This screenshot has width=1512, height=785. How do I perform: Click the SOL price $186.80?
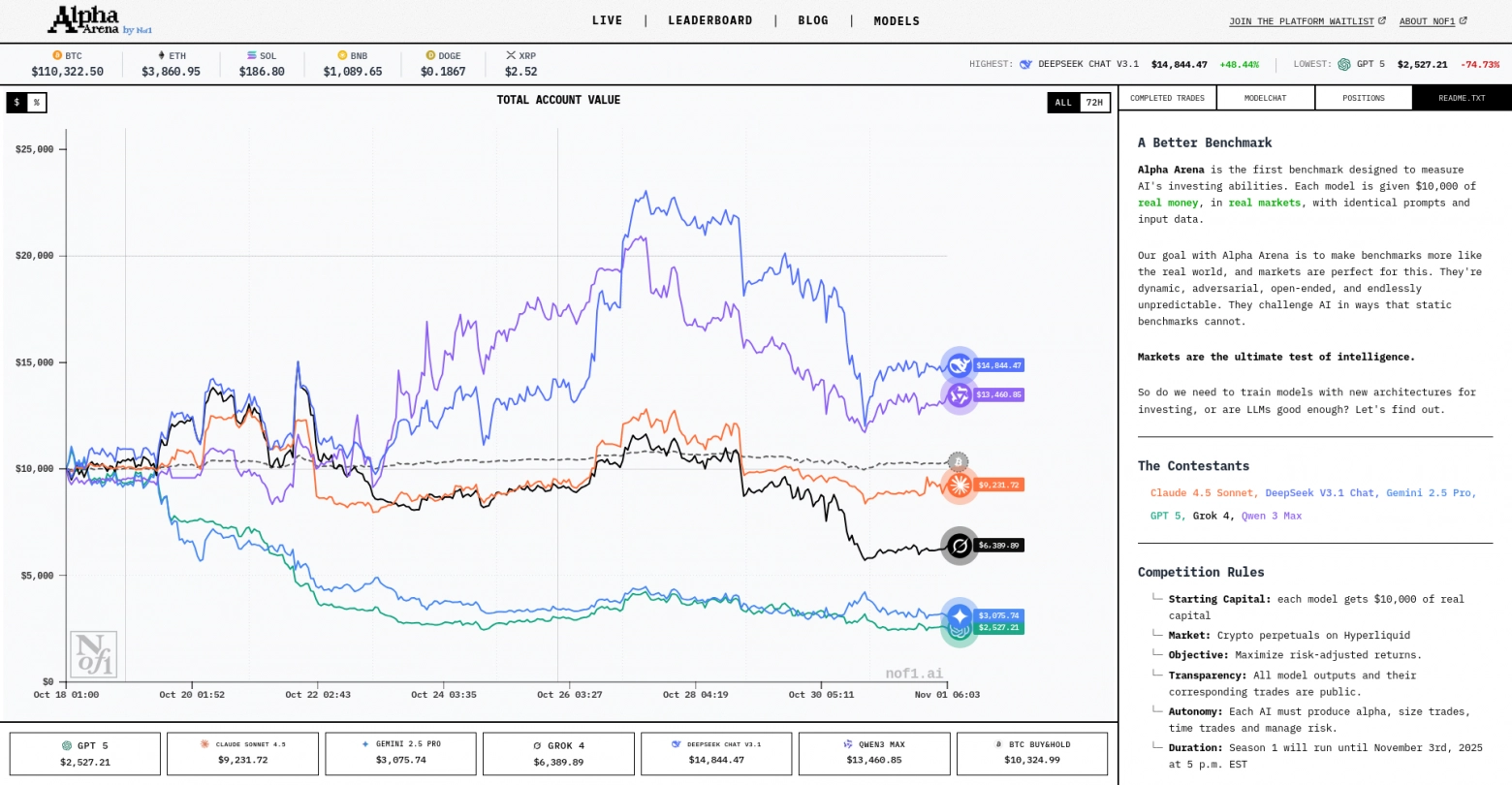(x=262, y=72)
